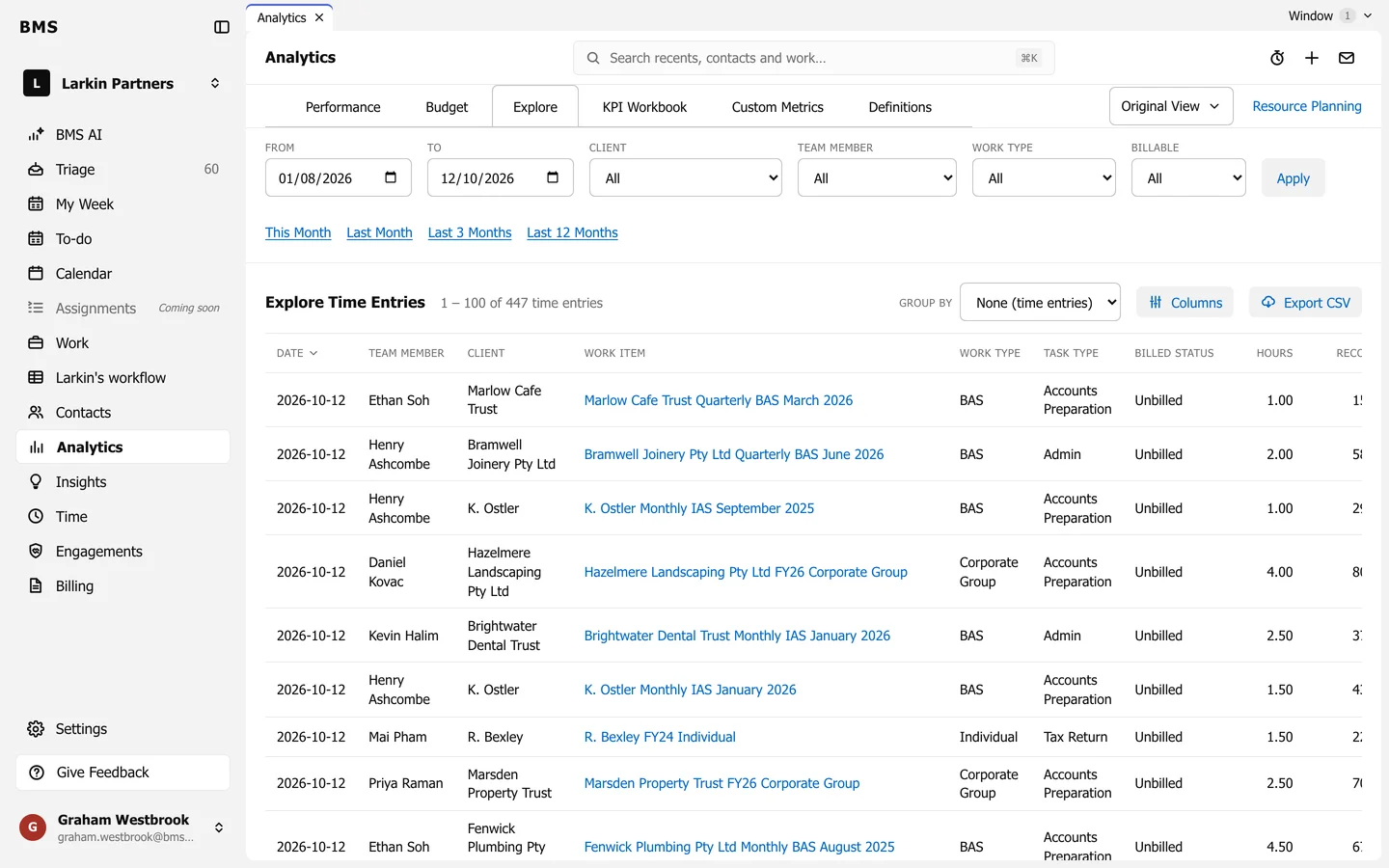Open My Week in sidebar
Viewport: 1389px width, 868px height.
coord(123,204)
